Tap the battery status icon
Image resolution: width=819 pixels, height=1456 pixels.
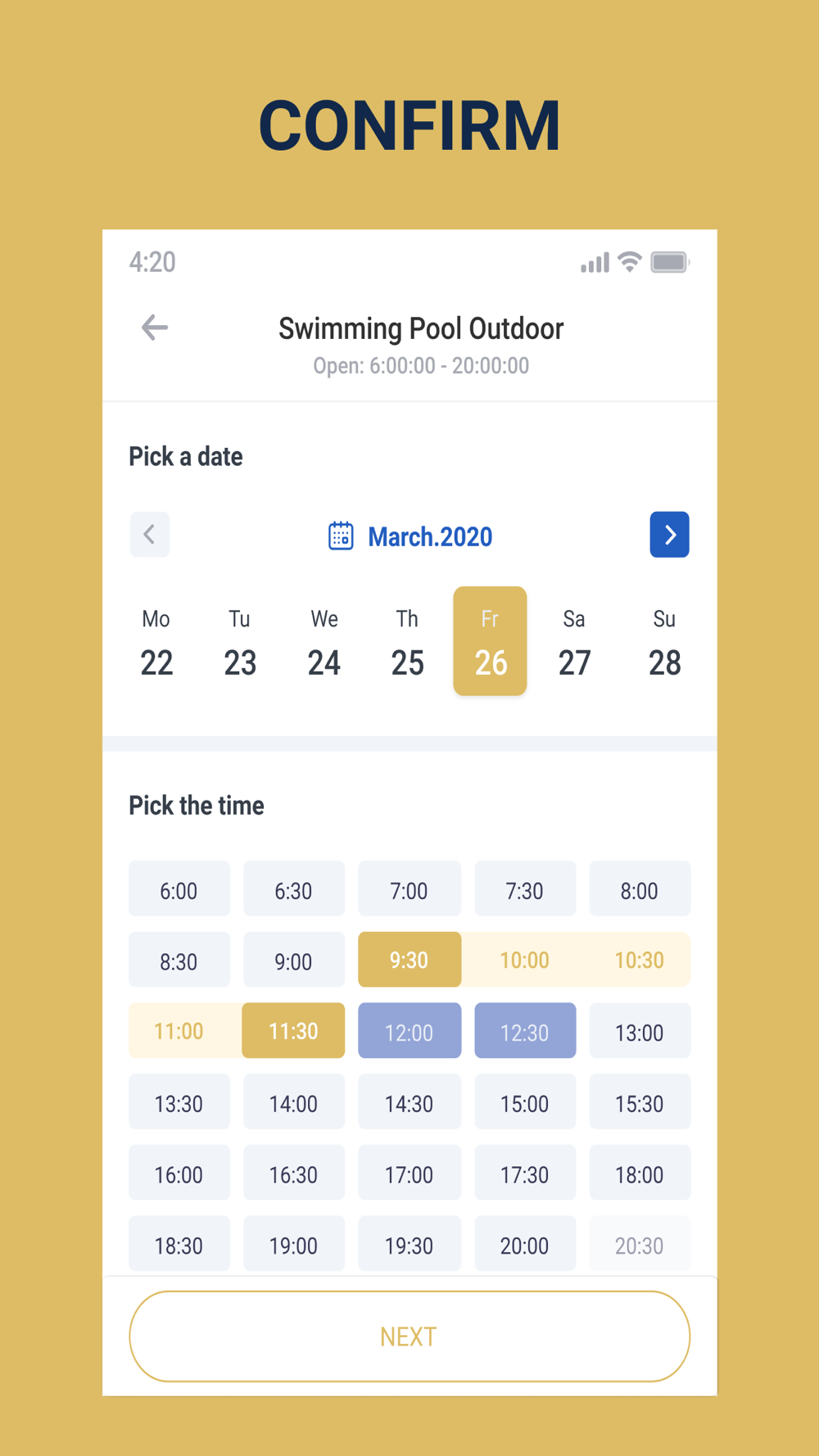(x=669, y=262)
